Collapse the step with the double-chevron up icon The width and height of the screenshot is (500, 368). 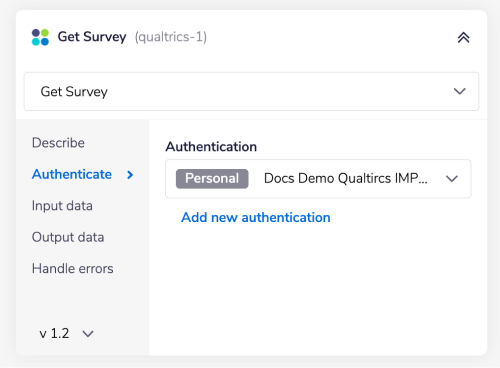pyautogui.click(x=463, y=37)
